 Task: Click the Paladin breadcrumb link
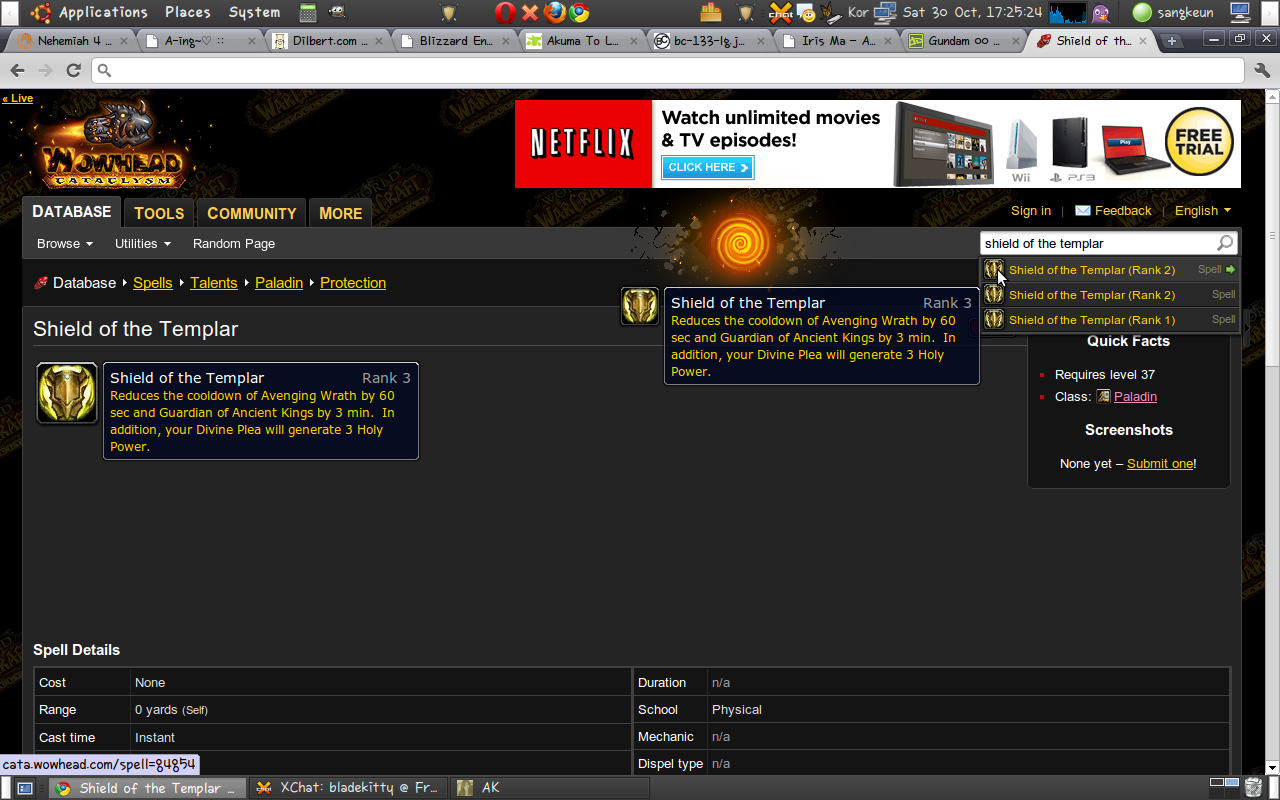pos(279,283)
